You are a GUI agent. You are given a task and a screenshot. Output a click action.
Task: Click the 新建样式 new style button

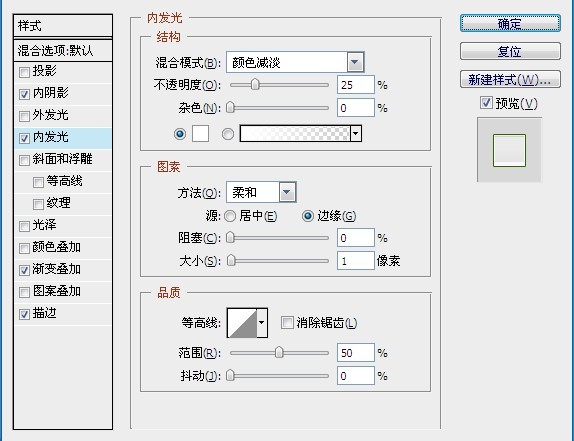coord(510,79)
